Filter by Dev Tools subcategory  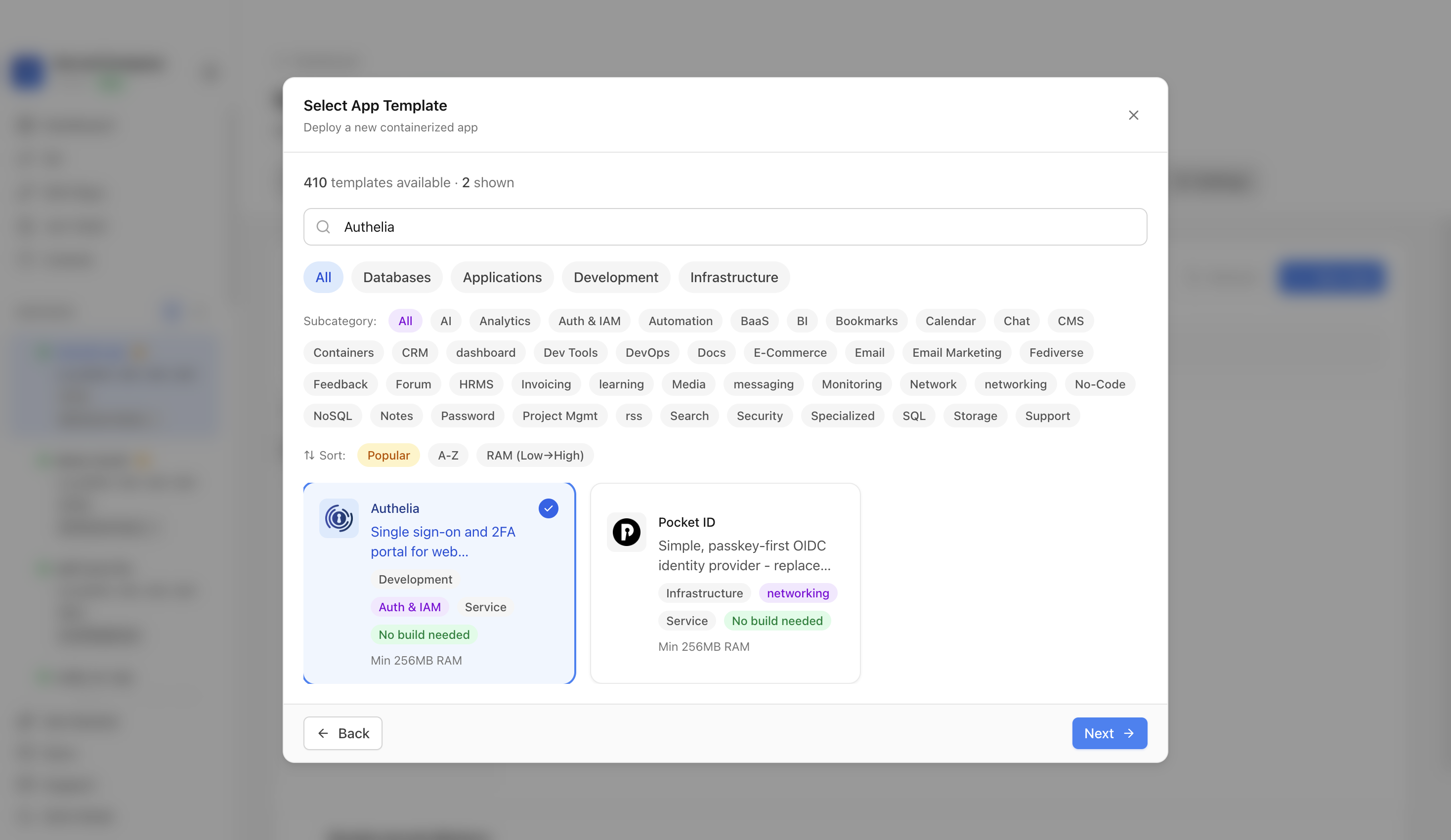click(x=570, y=352)
